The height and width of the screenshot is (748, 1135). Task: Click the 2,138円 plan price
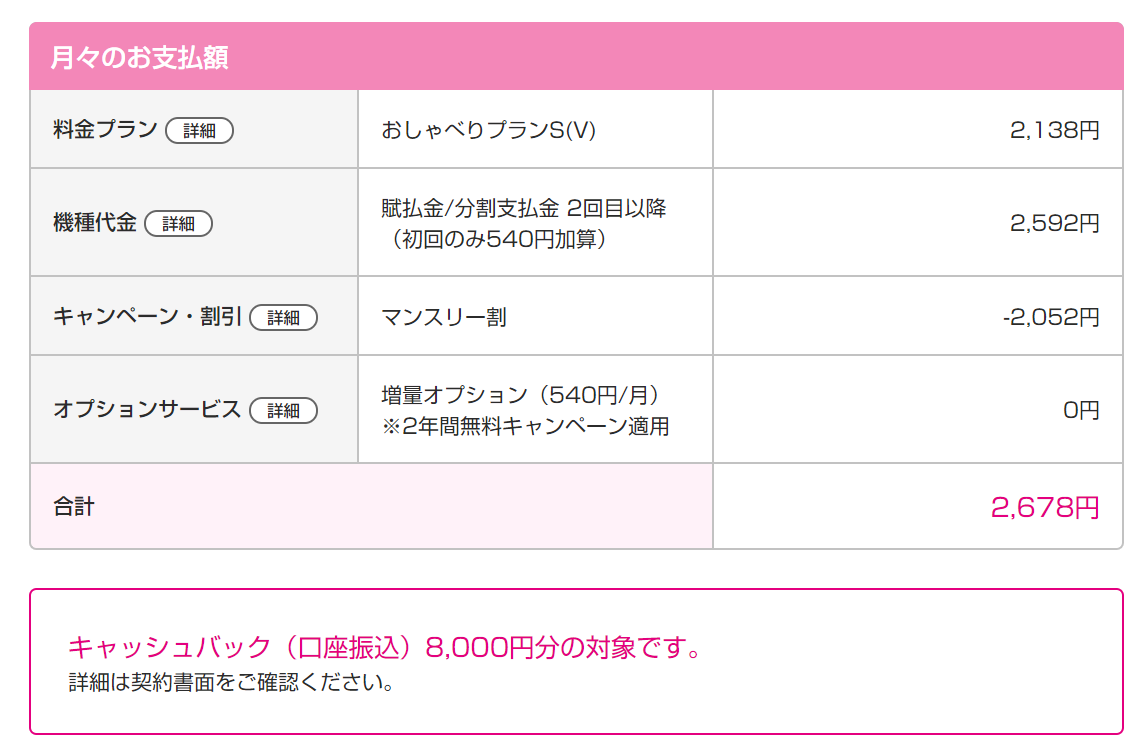click(x=1055, y=130)
